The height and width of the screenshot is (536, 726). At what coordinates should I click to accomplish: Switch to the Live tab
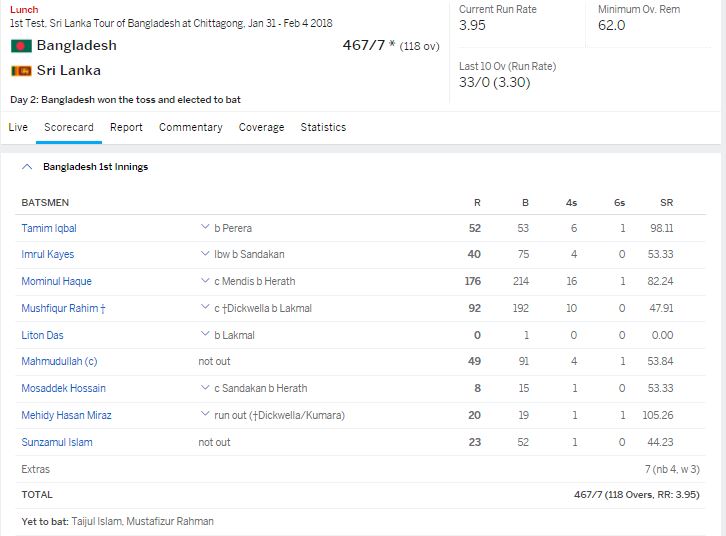pyautogui.click(x=18, y=127)
